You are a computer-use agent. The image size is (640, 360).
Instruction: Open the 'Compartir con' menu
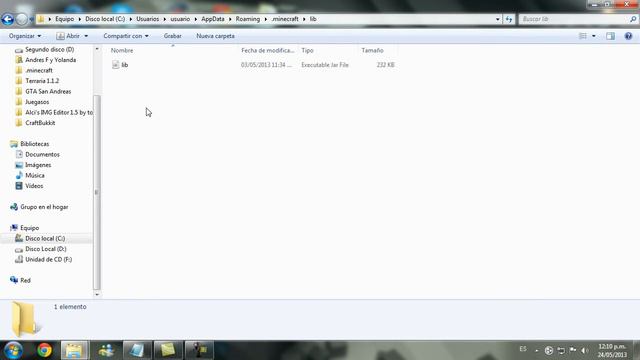[x=126, y=36]
